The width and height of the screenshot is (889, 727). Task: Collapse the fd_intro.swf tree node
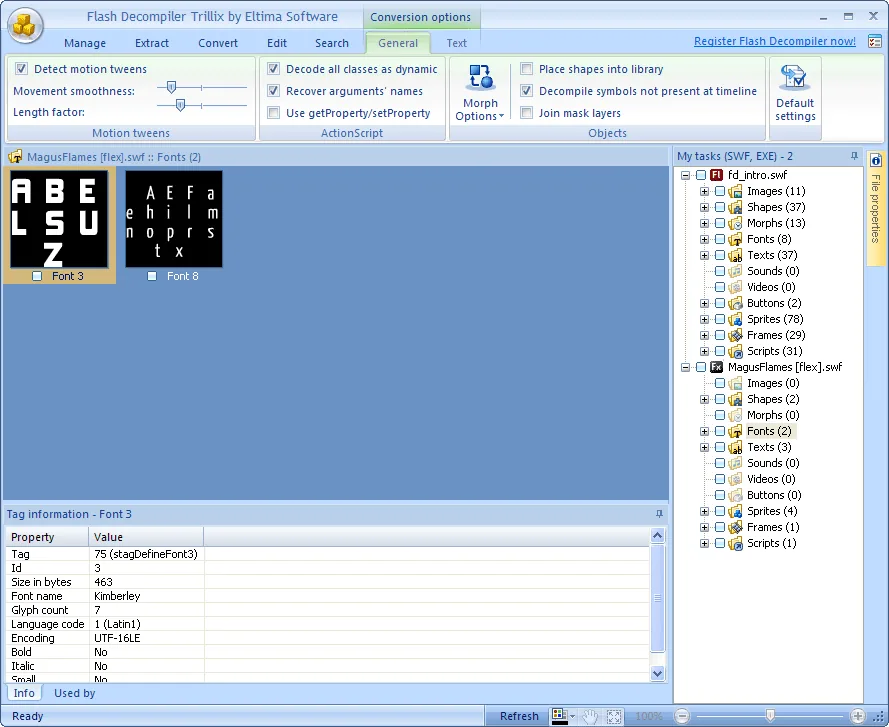pyautogui.click(x=685, y=175)
